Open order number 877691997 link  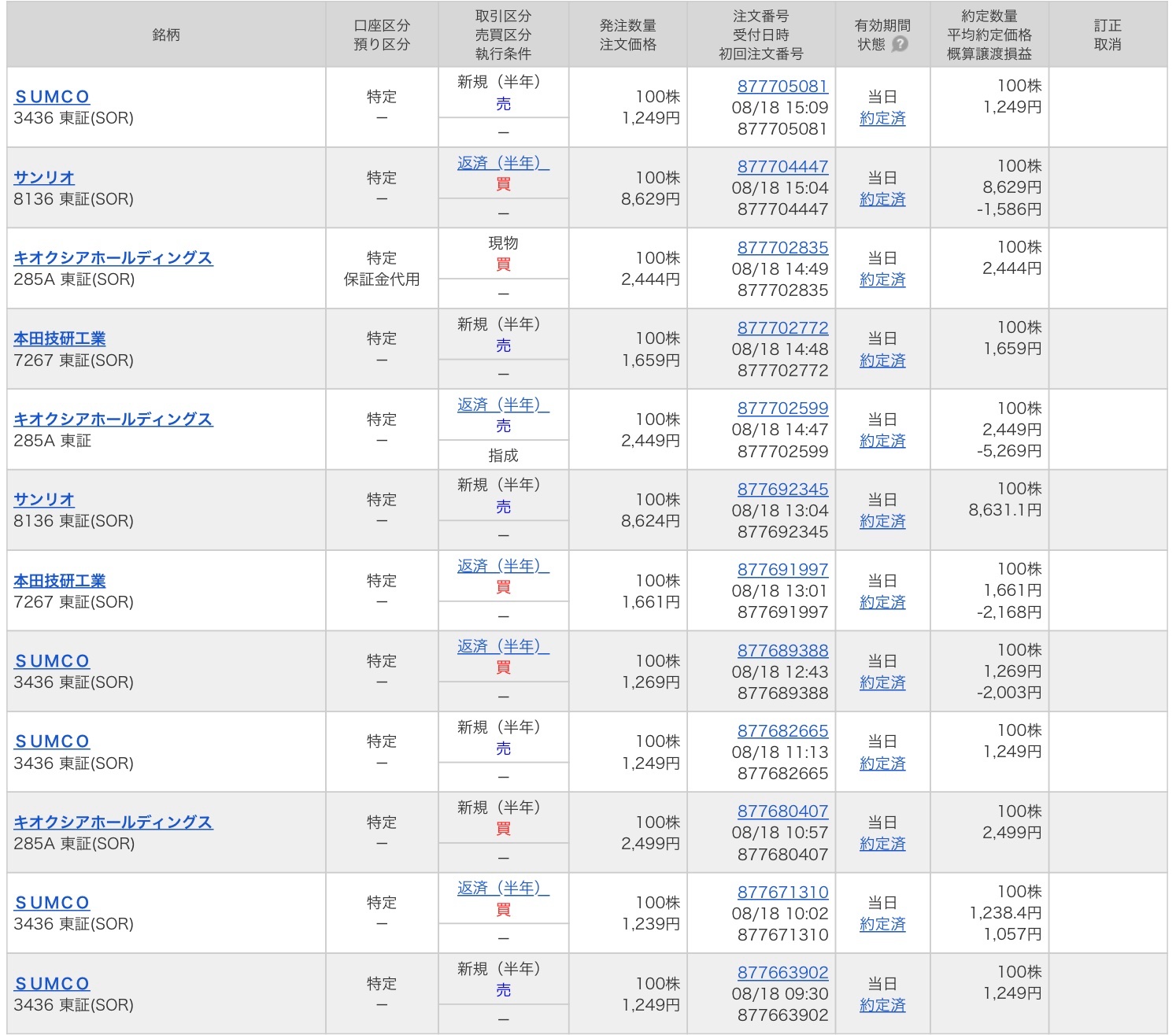(782, 569)
